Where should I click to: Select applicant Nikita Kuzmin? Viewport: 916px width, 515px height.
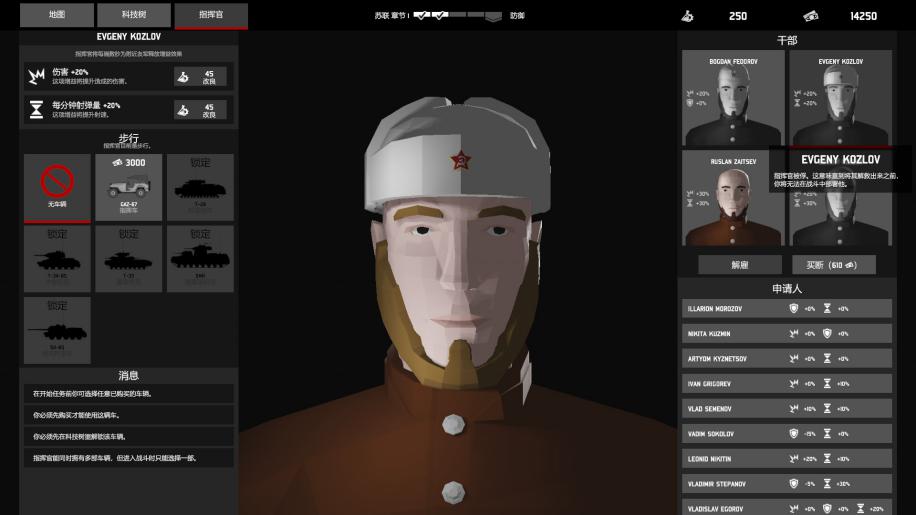tap(787, 333)
